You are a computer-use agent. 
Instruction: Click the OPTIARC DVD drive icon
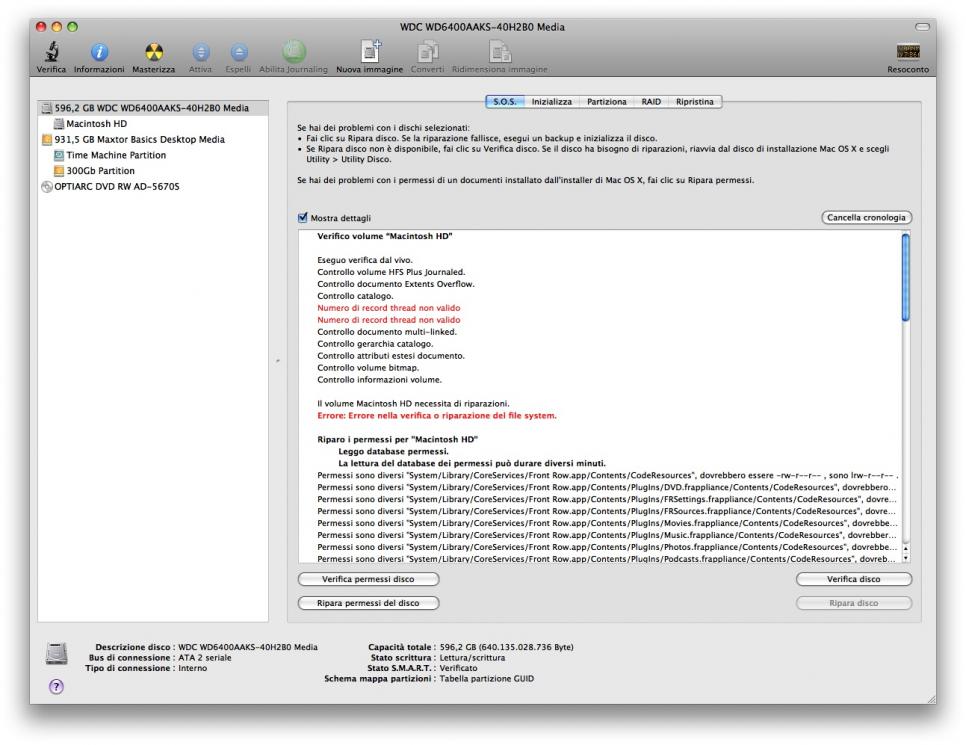[x=47, y=187]
